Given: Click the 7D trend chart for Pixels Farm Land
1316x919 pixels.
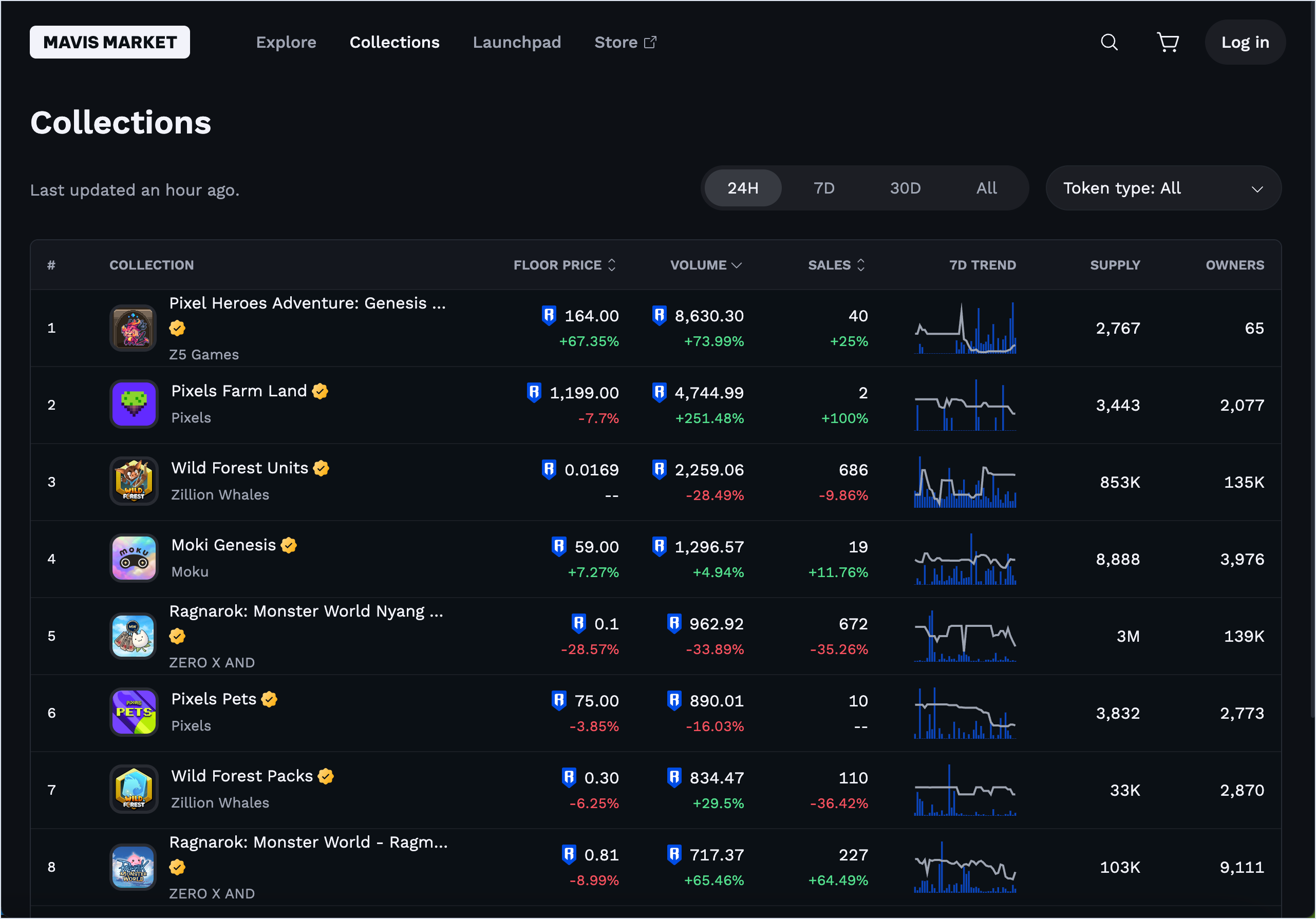Looking at the screenshot, I should [965, 405].
